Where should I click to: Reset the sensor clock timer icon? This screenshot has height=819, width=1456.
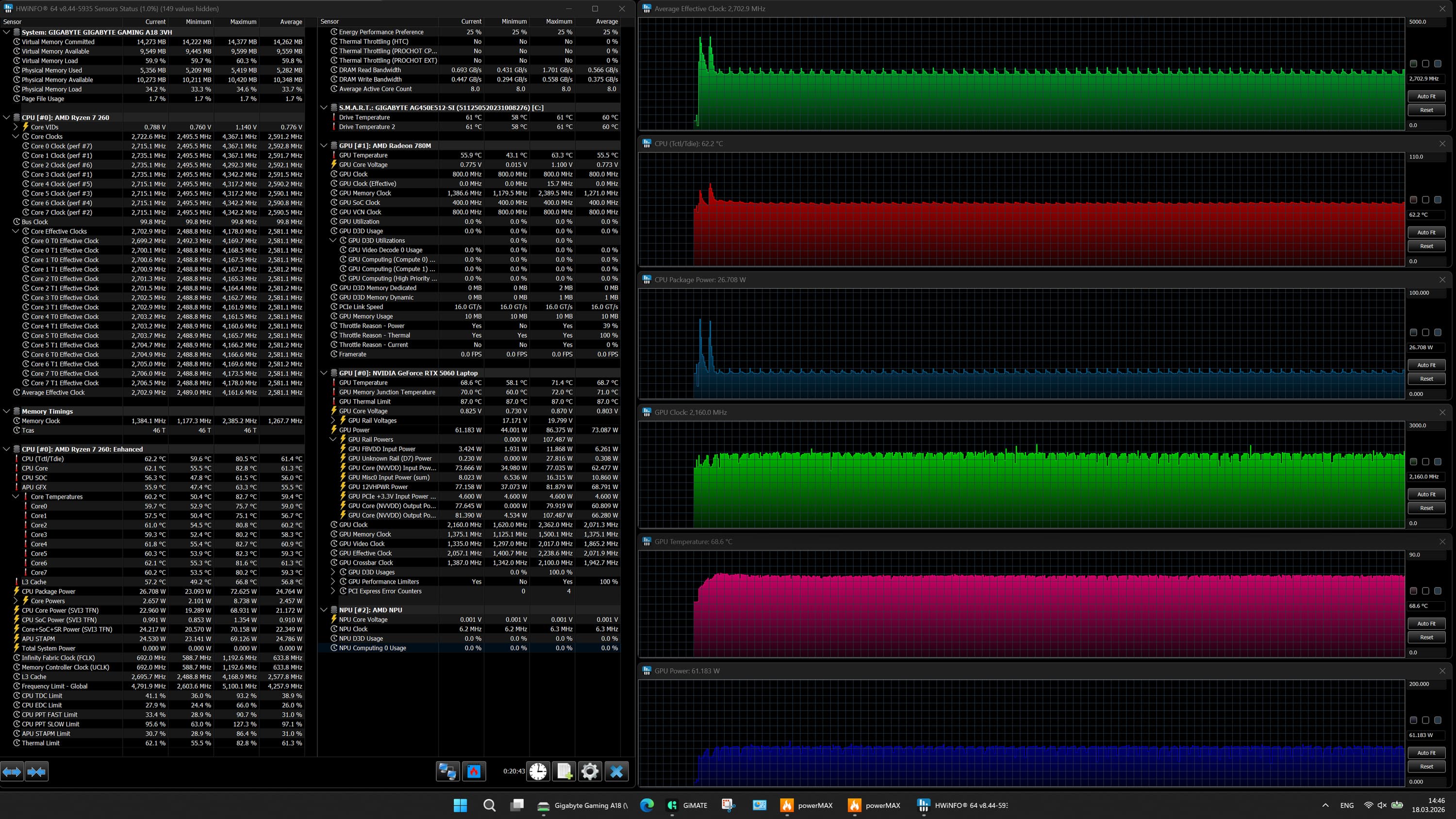tap(538, 771)
